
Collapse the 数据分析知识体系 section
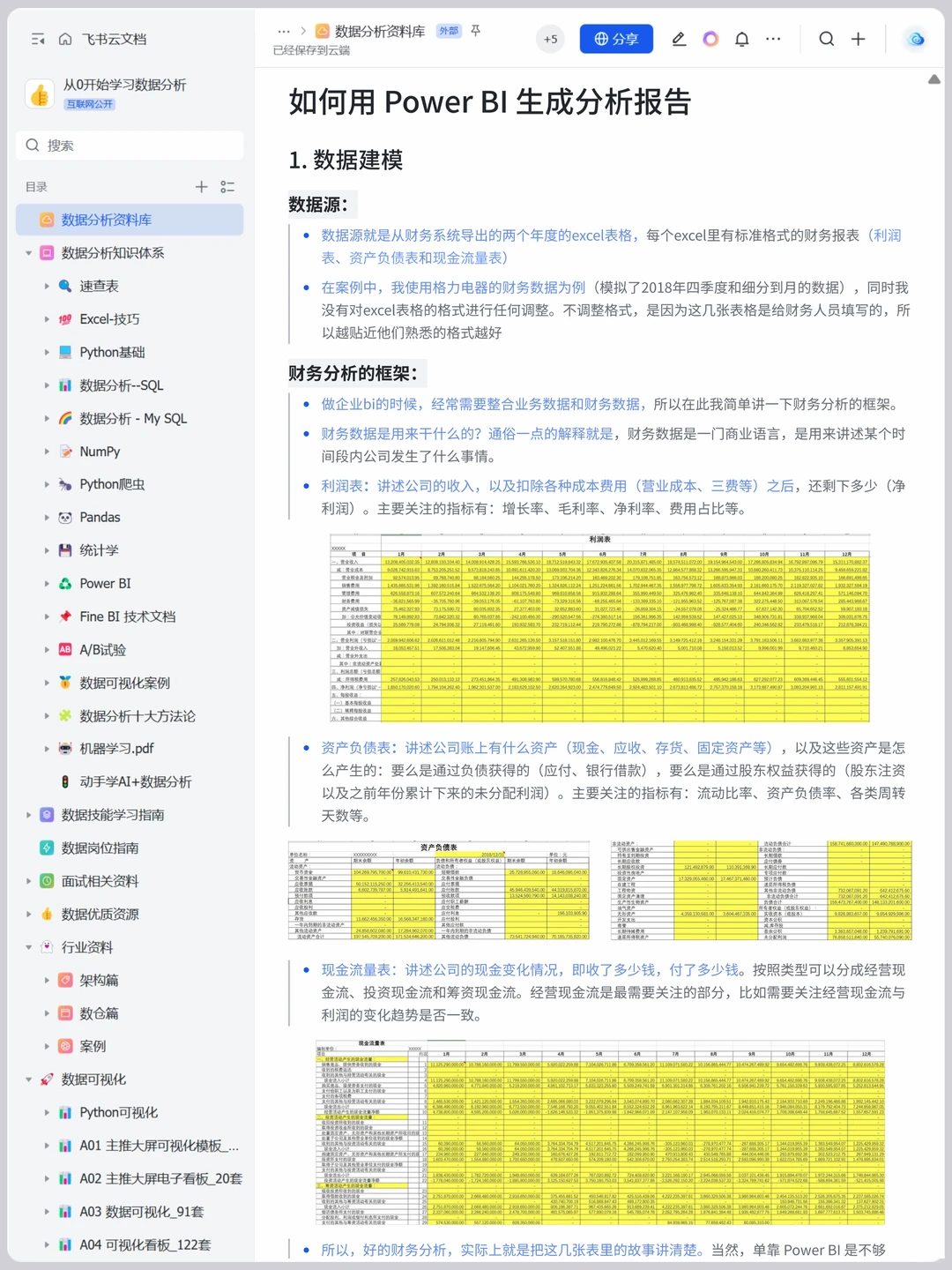pyautogui.click(x=27, y=253)
